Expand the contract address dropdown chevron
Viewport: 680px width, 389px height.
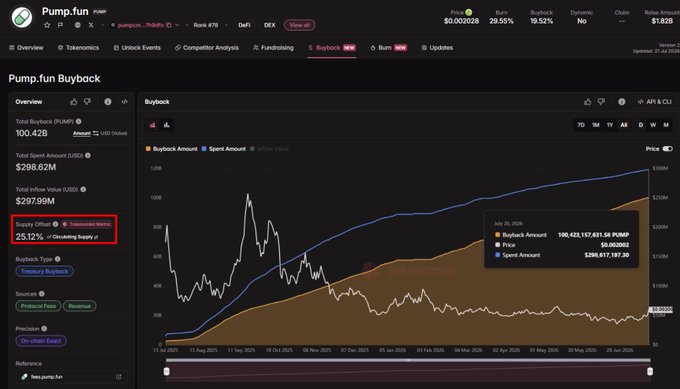pos(177,25)
